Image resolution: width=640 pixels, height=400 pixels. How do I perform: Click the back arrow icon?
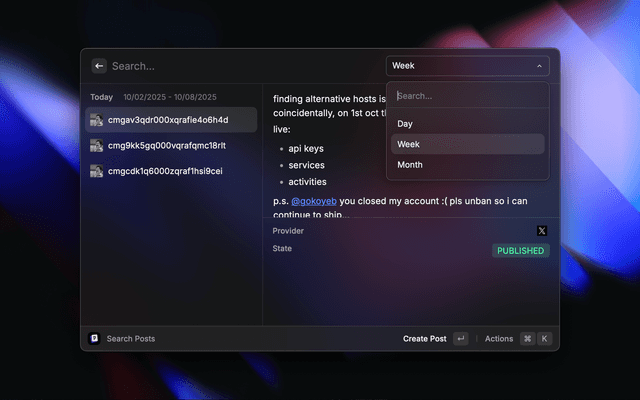coord(99,66)
